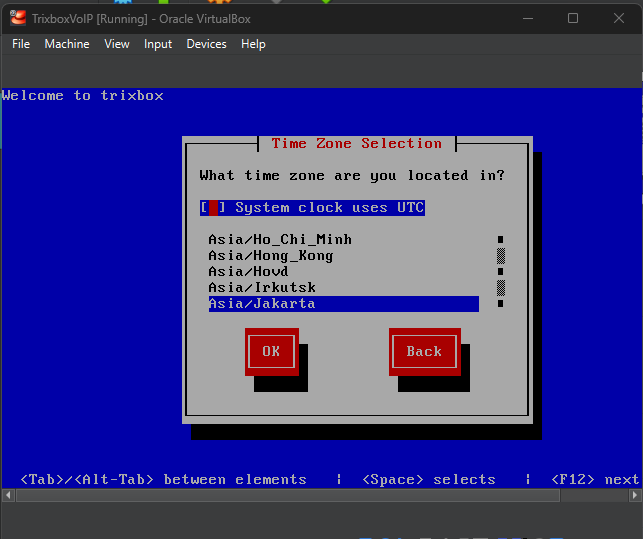Click the time zone list scrollbar
The image size is (643, 539).
pos(501,272)
